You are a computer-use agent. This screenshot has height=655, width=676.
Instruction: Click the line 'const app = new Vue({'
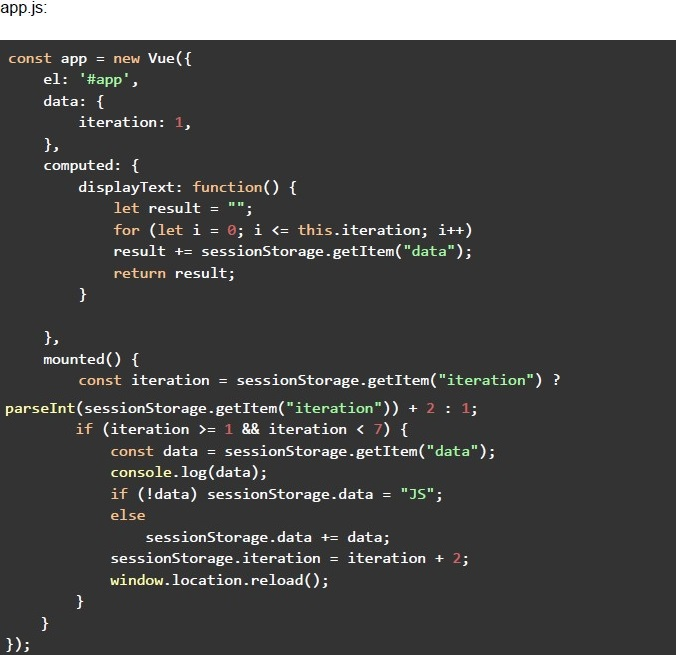click(x=100, y=58)
